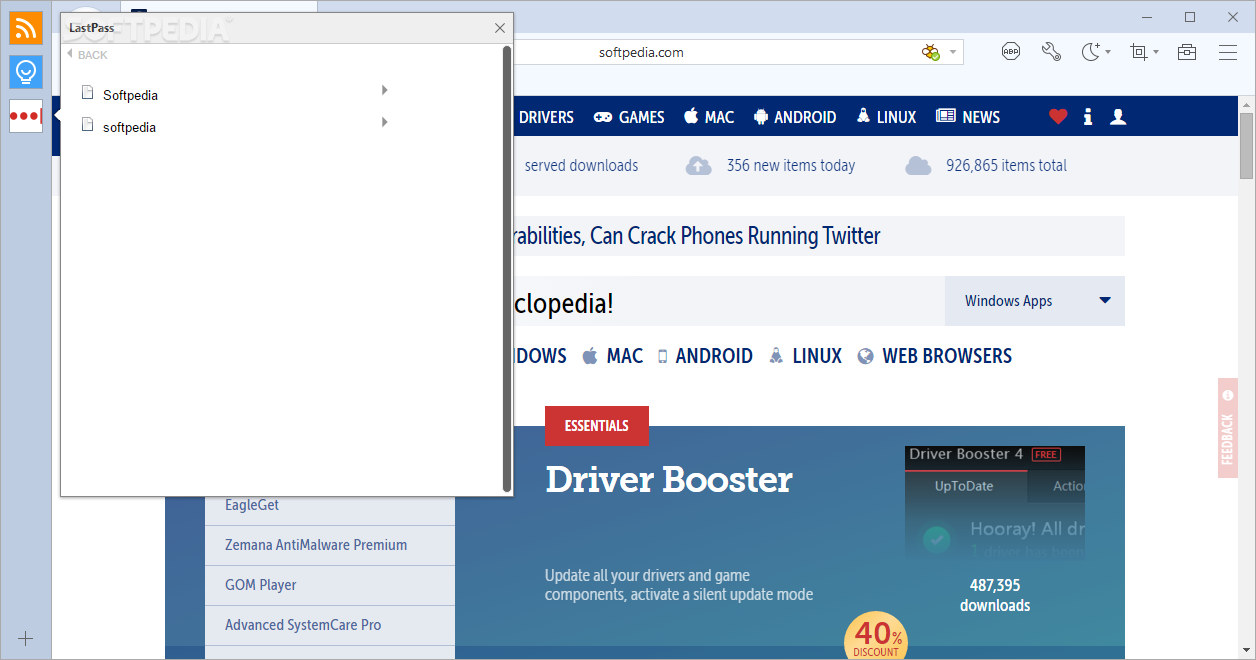
Task: Click the 40% discount badge
Action: point(876,638)
